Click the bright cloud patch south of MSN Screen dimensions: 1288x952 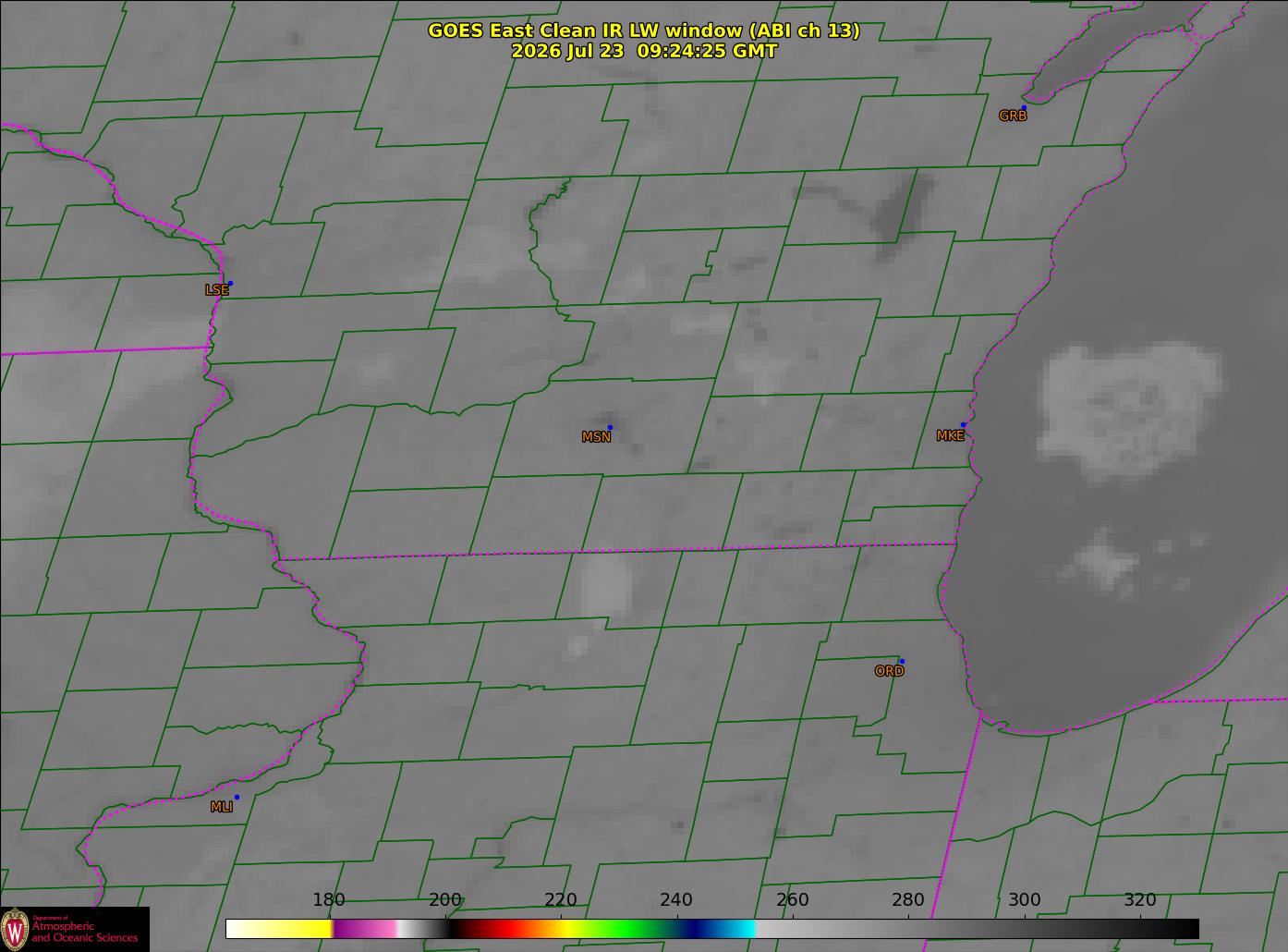click(606, 585)
